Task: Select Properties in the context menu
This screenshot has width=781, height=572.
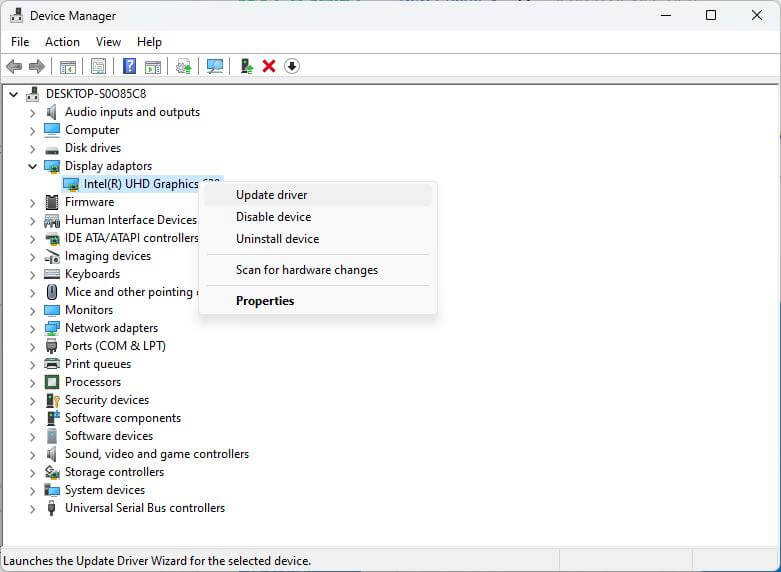Action: 265,301
